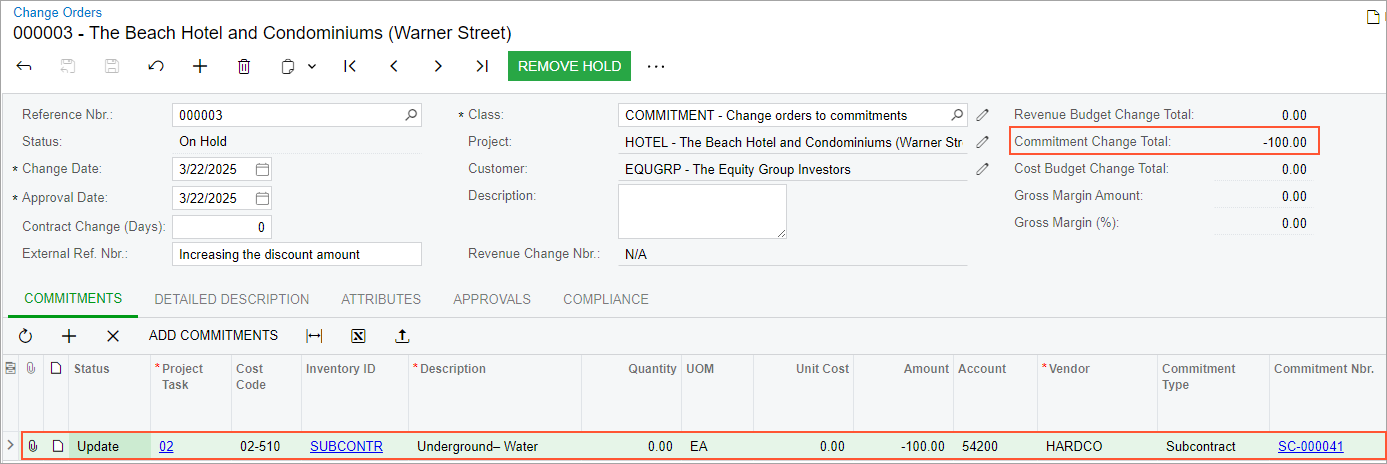Open the Approval Date calendar picker
Viewport: 1387px width, 464px height.
coord(262,198)
